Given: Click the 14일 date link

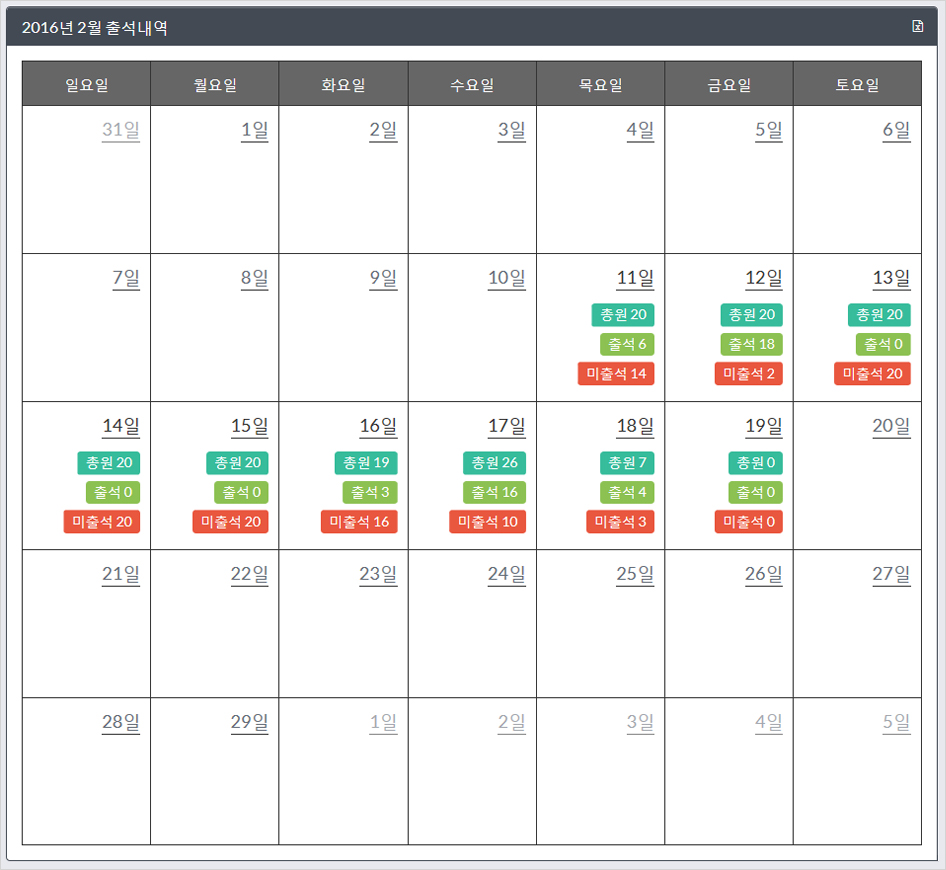Looking at the screenshot, I should 121,426.
